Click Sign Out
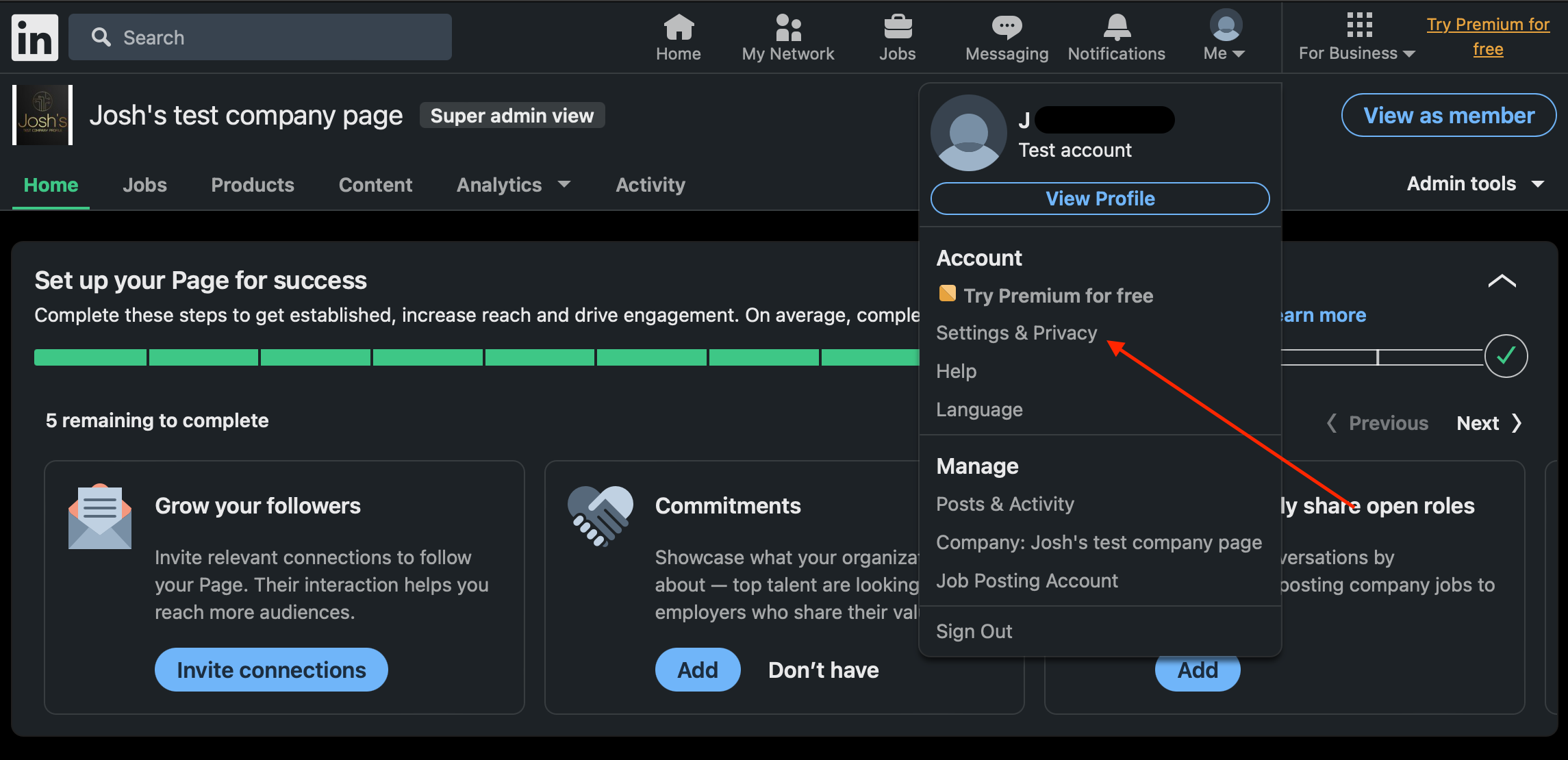This screenshot has width=1568, height=760. coord(974,631)
